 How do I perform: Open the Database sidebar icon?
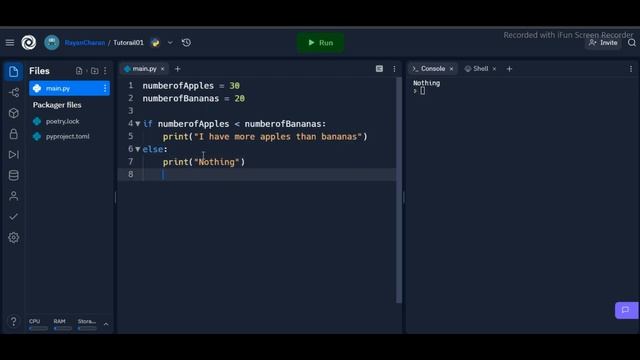(x=13, y=176)
